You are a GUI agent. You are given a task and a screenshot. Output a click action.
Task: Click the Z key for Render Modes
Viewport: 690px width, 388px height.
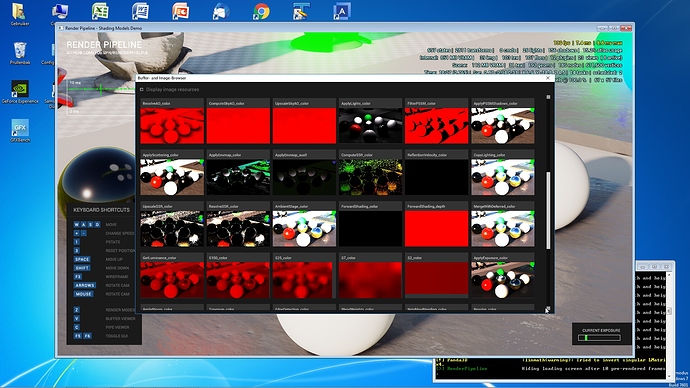(77, 310)
